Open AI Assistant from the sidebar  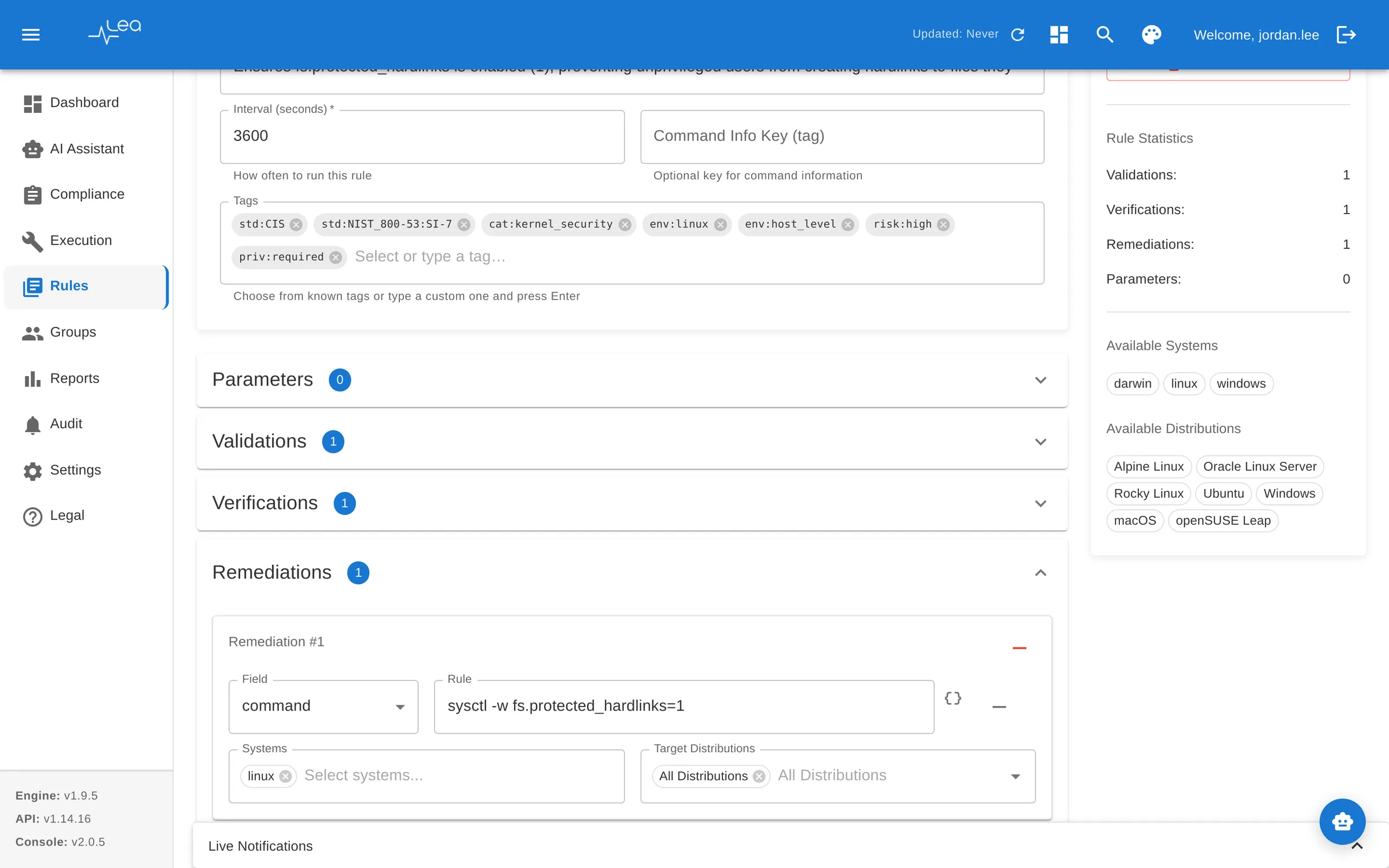[86, 149]
